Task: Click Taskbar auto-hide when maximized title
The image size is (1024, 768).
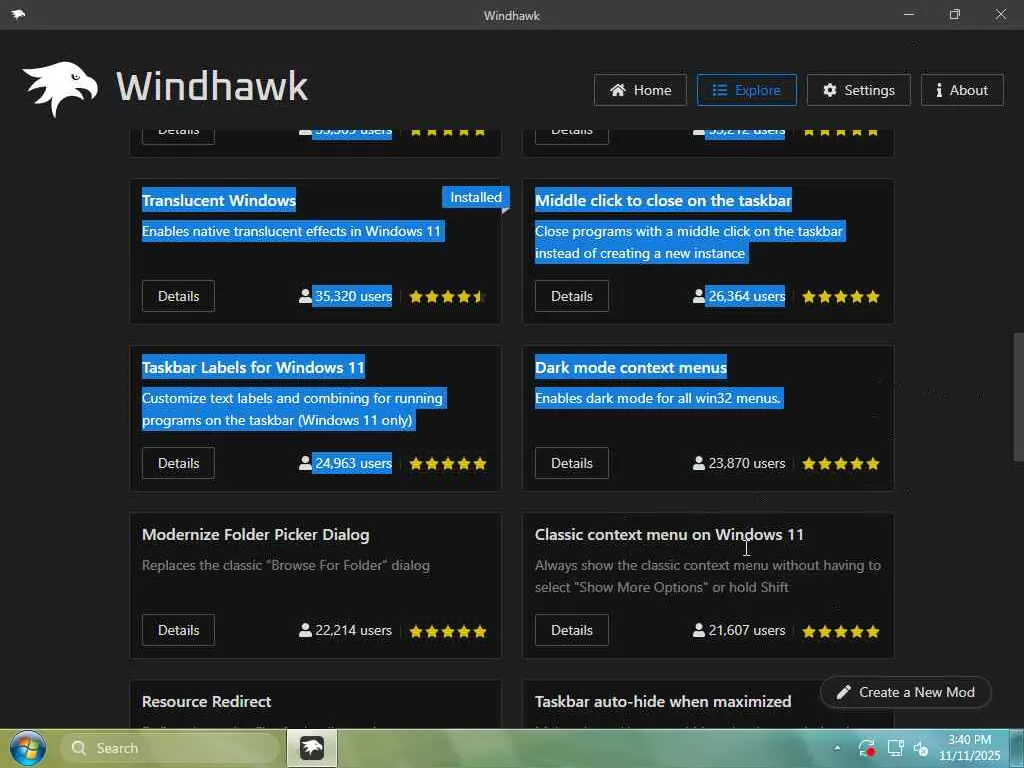Action: pos(663,701)
